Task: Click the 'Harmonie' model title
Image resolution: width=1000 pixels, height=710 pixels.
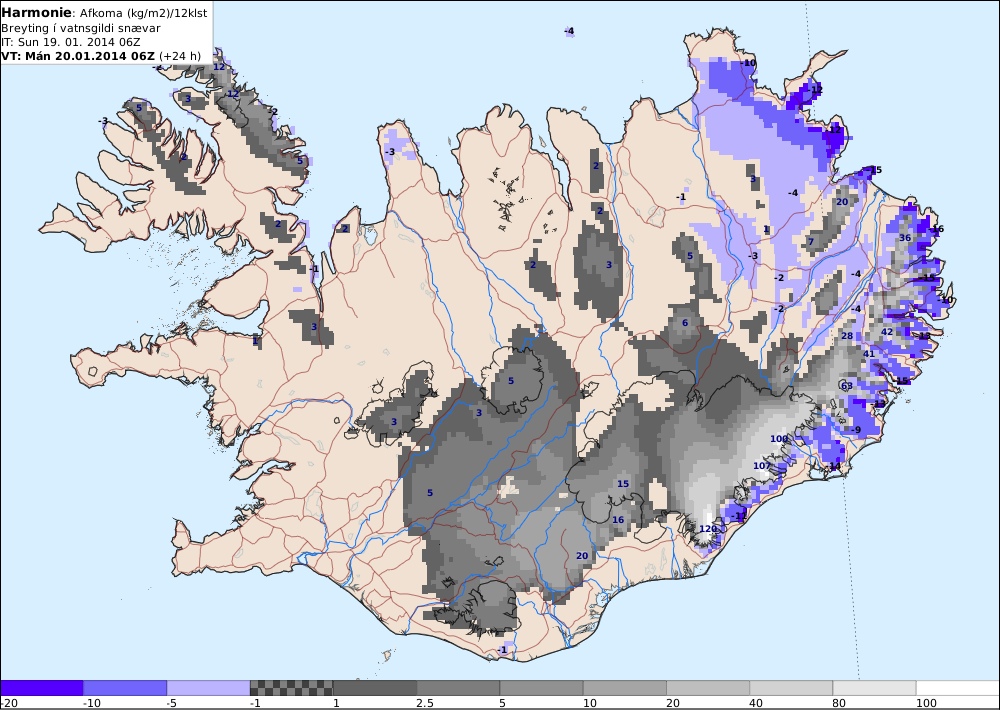Action: (37, 13)
